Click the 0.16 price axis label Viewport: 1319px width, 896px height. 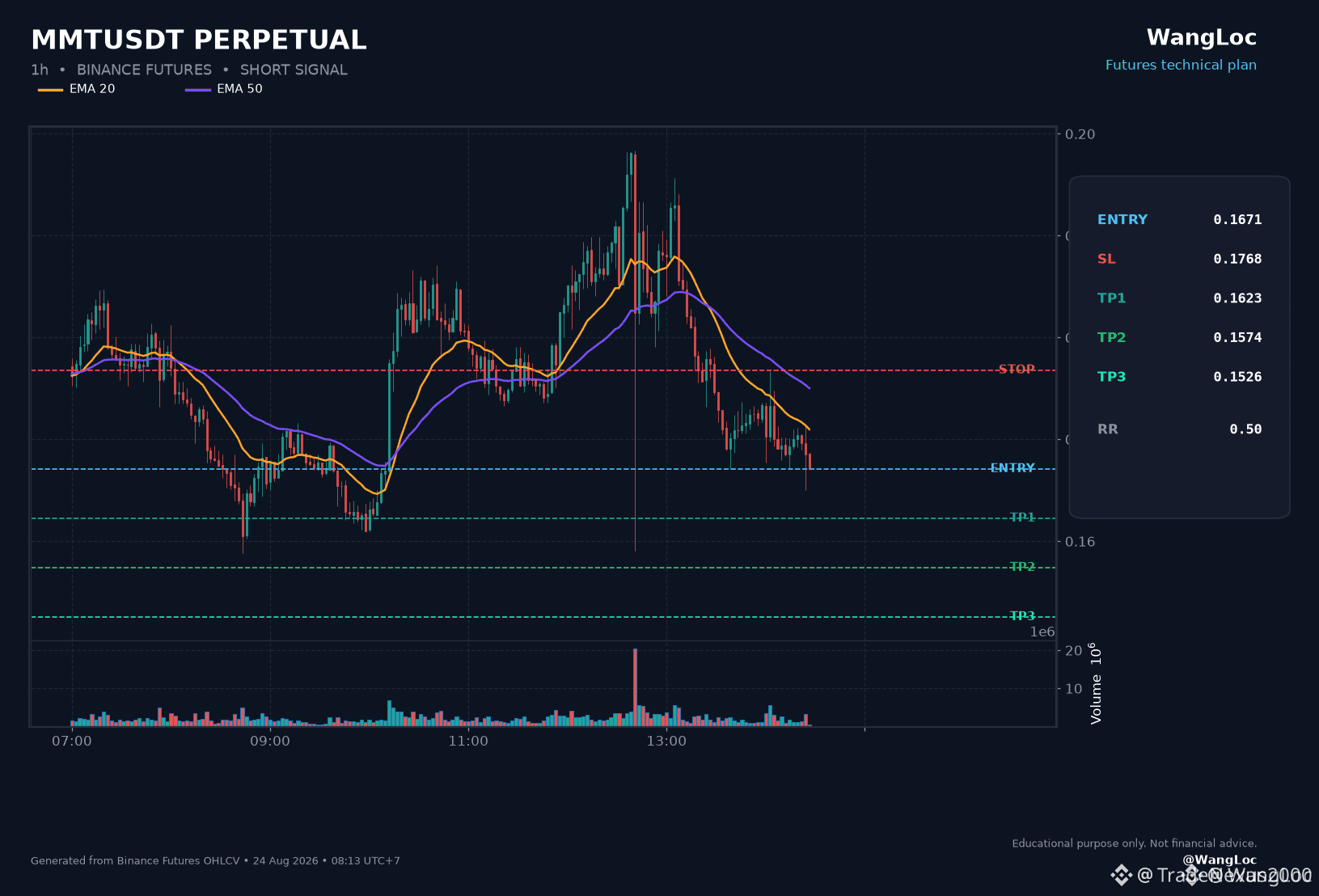point(1080,542)
